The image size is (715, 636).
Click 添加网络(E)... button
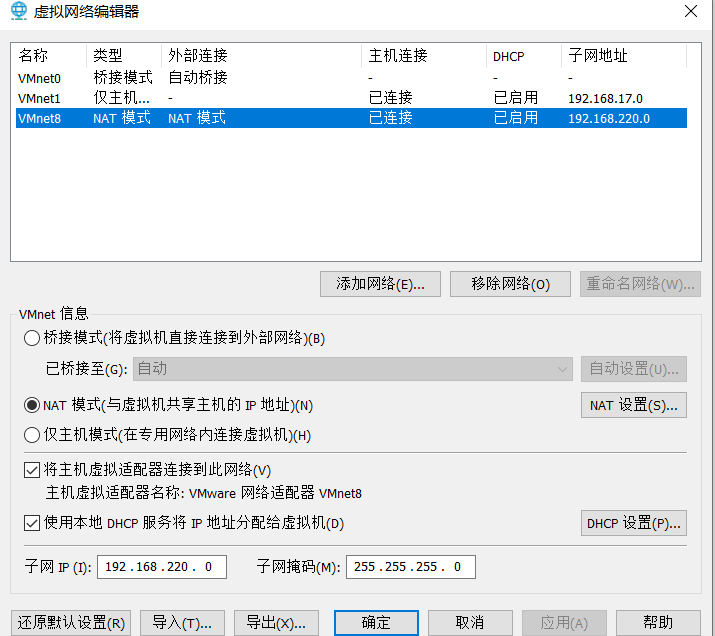380,284
